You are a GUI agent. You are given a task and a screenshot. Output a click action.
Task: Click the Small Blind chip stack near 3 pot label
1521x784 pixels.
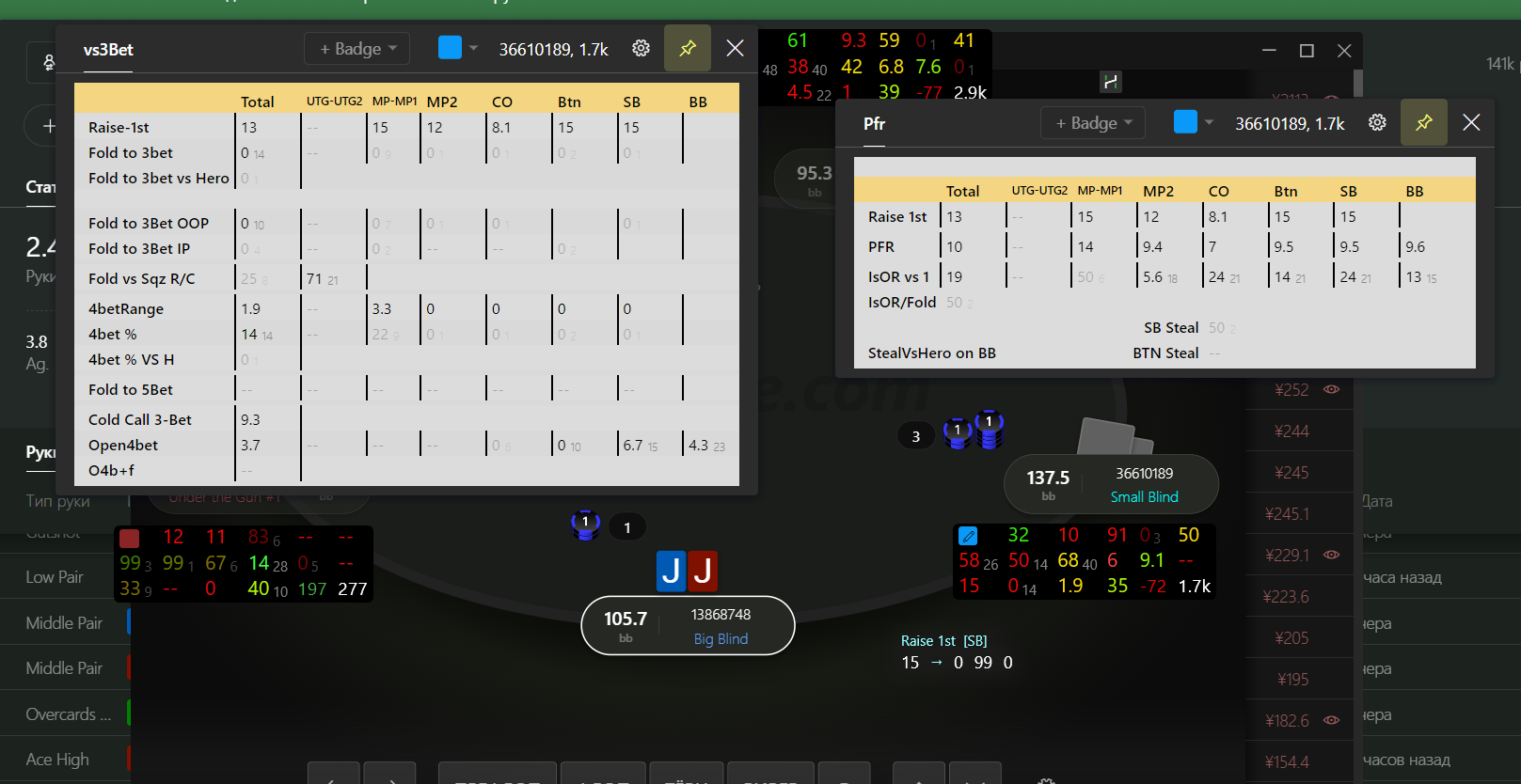point(974,430)
